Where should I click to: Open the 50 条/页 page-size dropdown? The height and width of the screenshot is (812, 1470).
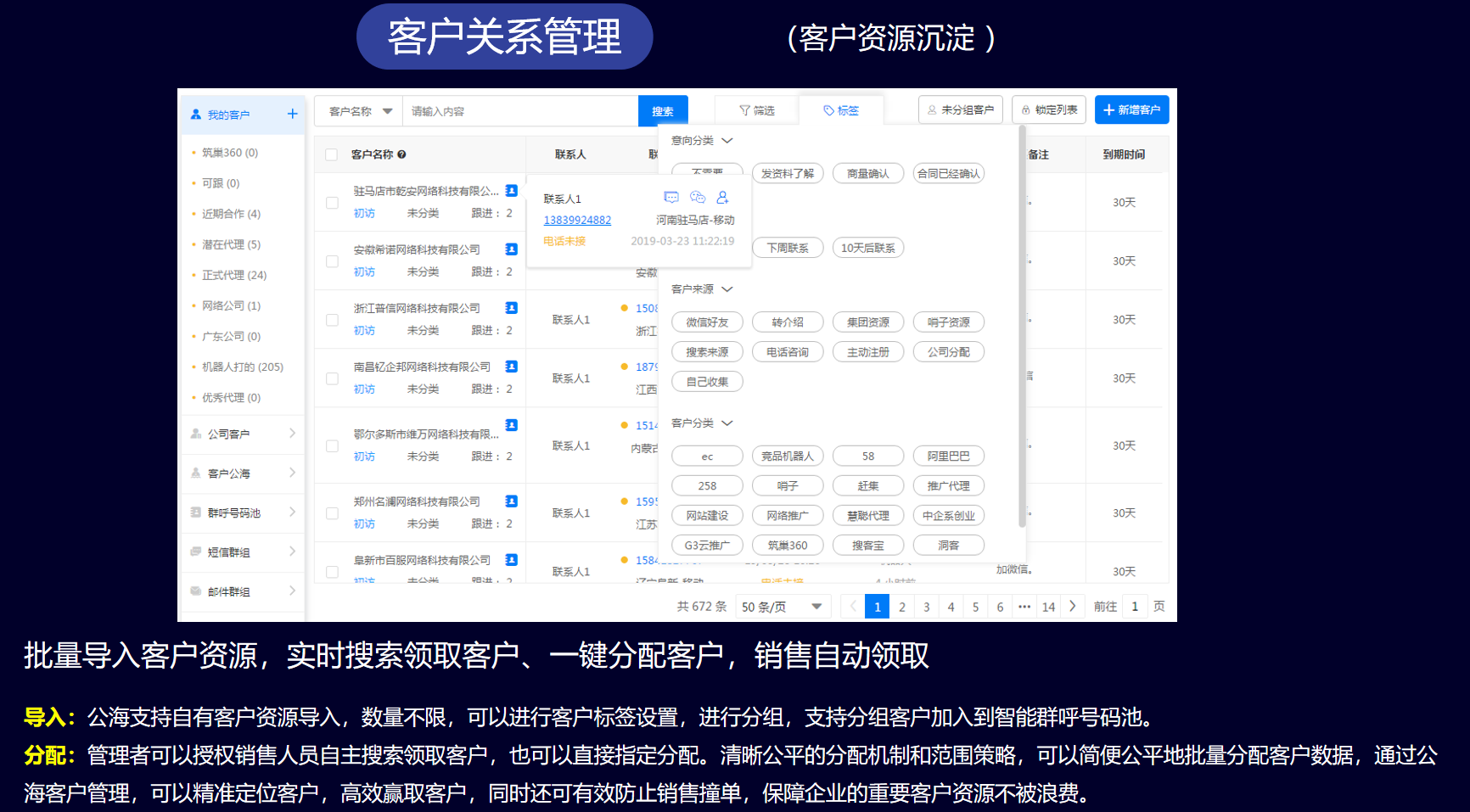(x=782, y=607)
